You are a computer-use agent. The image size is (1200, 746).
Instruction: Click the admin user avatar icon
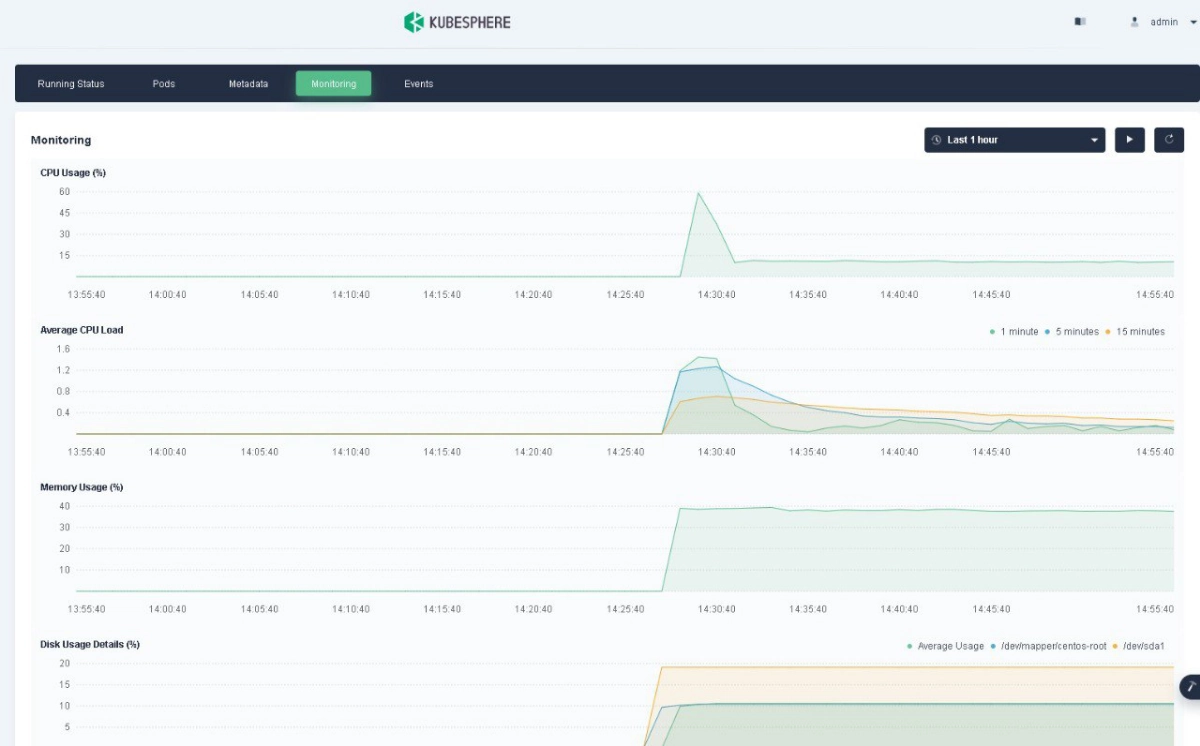pyautogui.click(x=1135, y=22)
